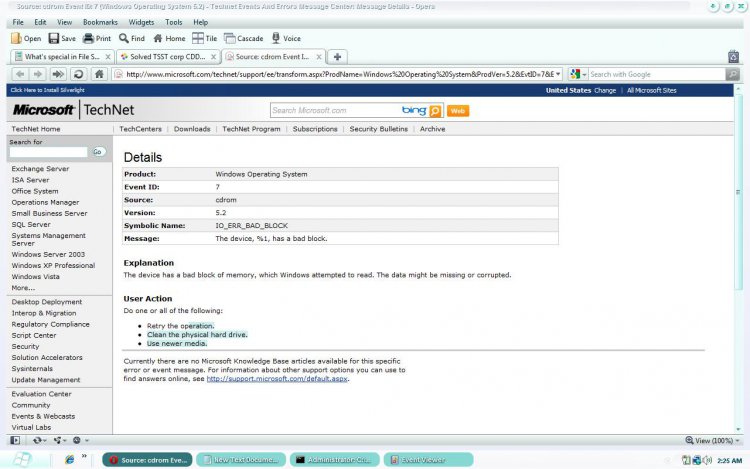Screen dimensions: 750x469
Task: Open the View menu
Action: click(64, 22)
